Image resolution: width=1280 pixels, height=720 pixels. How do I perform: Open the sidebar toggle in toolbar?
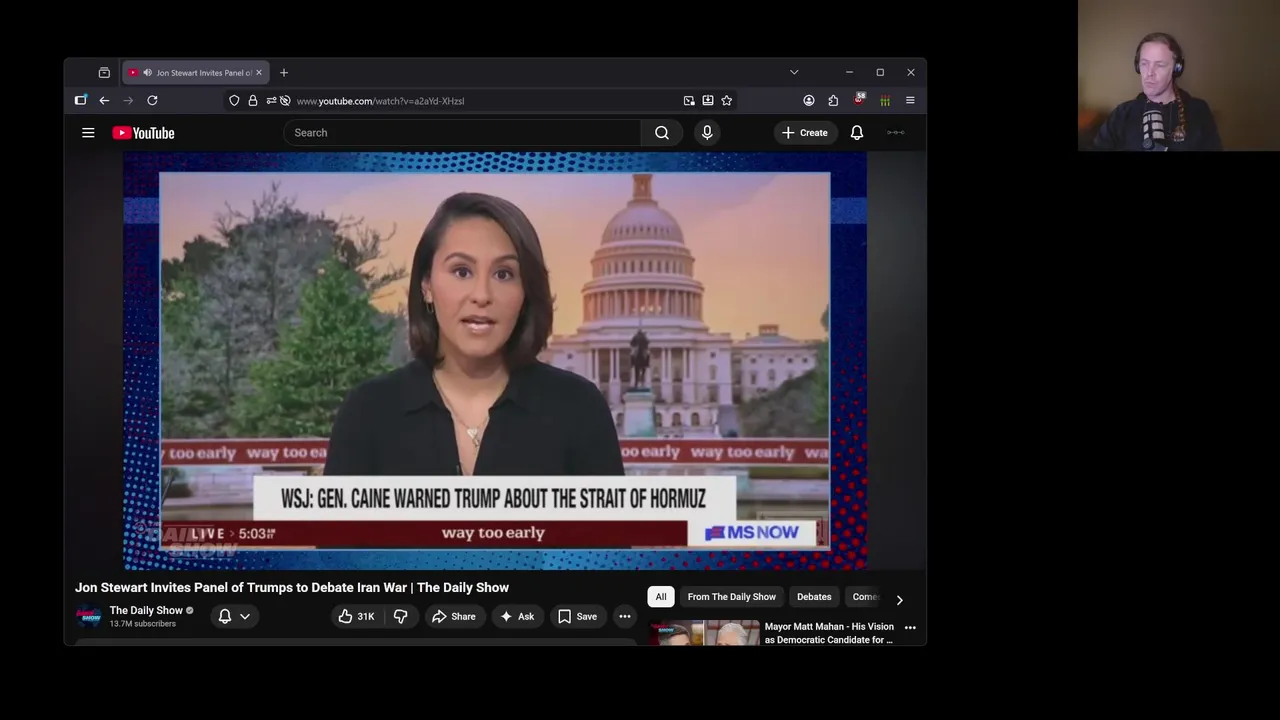pos(81,101)
